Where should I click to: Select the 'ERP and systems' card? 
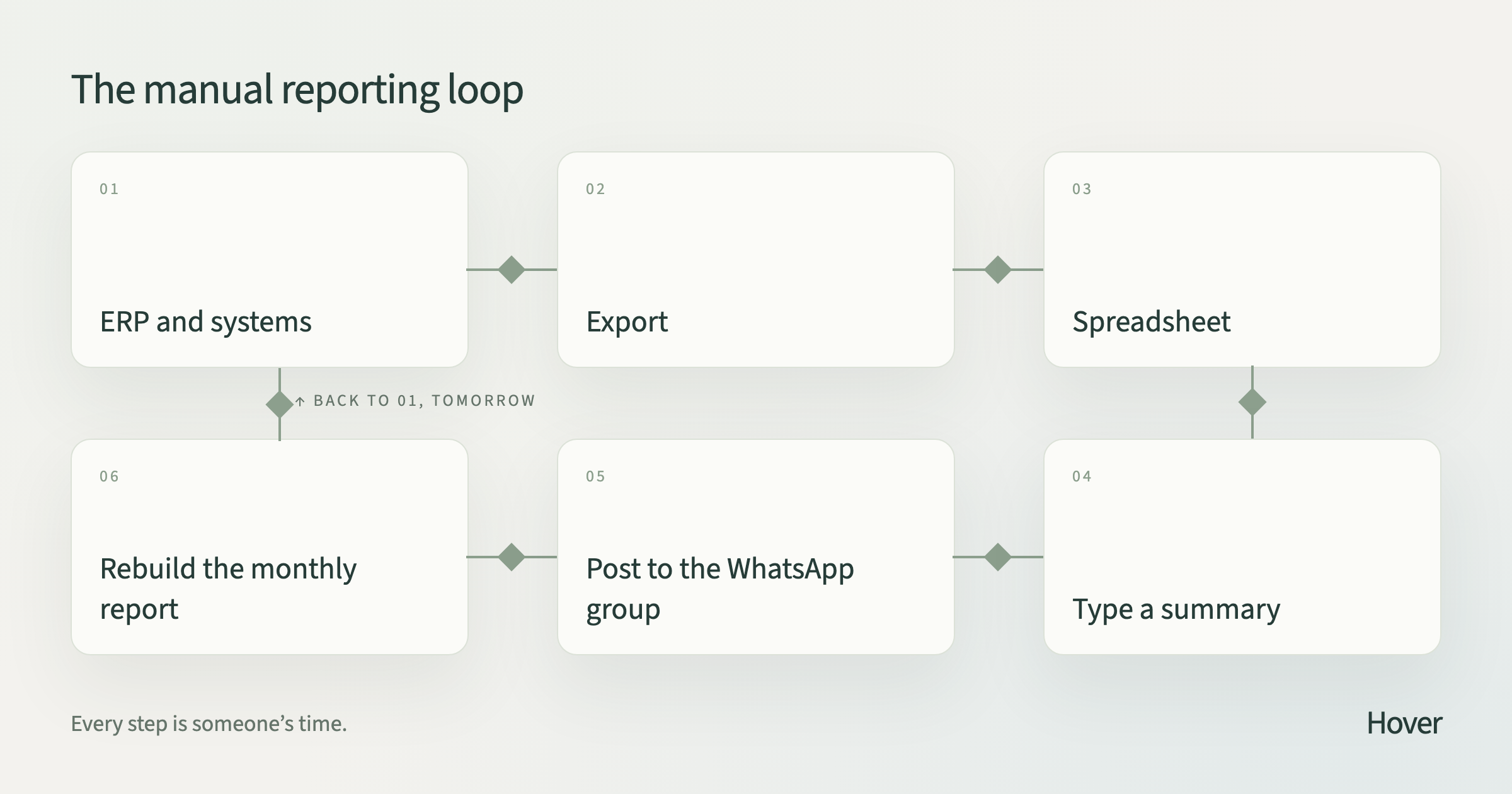[x=270, y=260]
